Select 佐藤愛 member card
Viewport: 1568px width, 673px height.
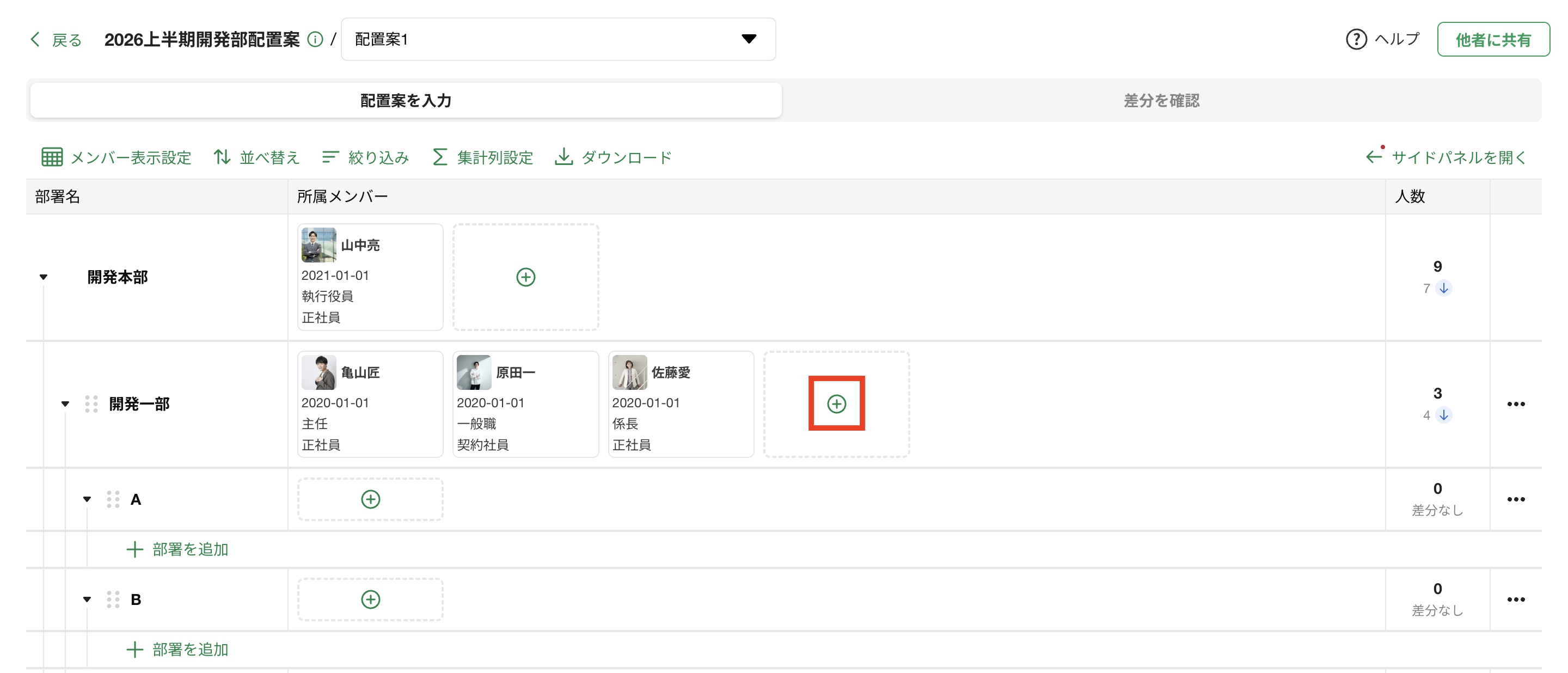pos(680,404)
